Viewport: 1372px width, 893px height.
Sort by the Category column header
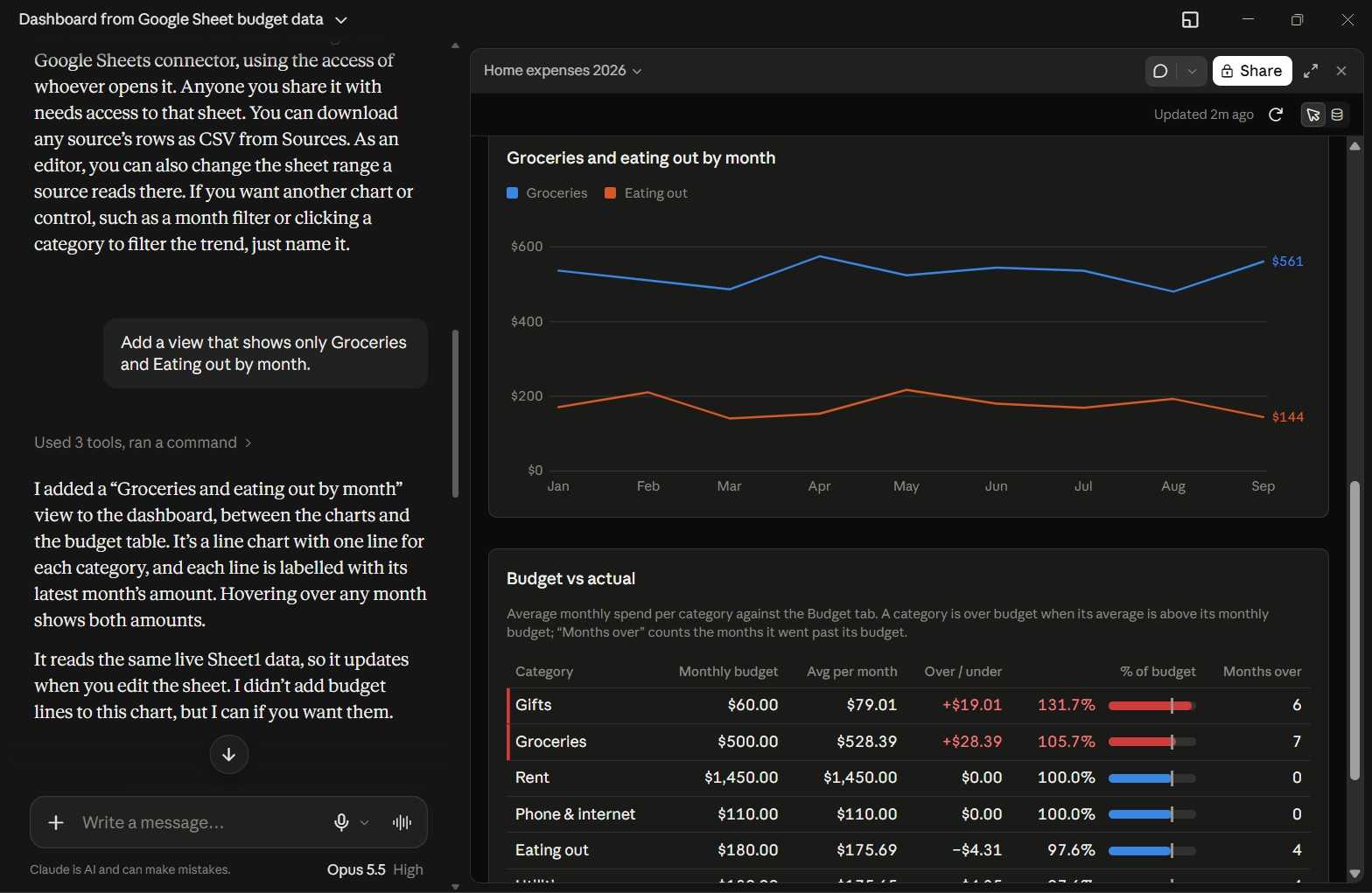tap(544, 672)
